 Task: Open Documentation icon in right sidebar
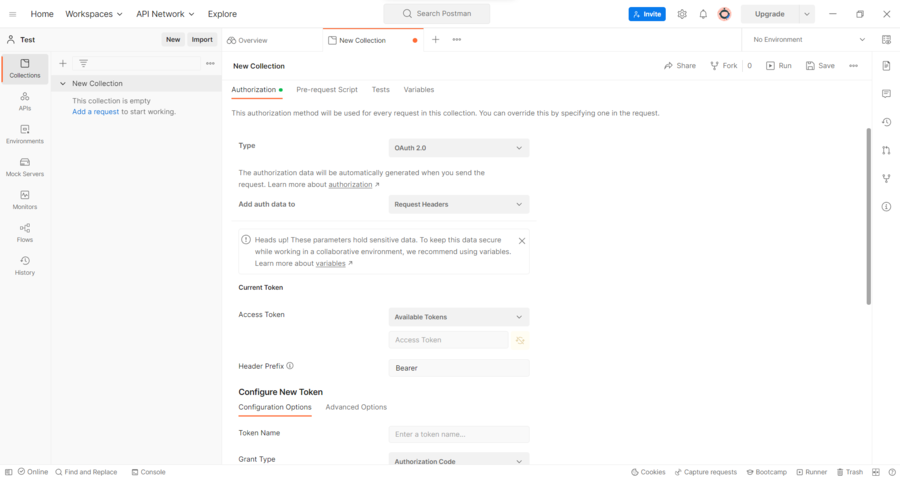pos(886,66)
